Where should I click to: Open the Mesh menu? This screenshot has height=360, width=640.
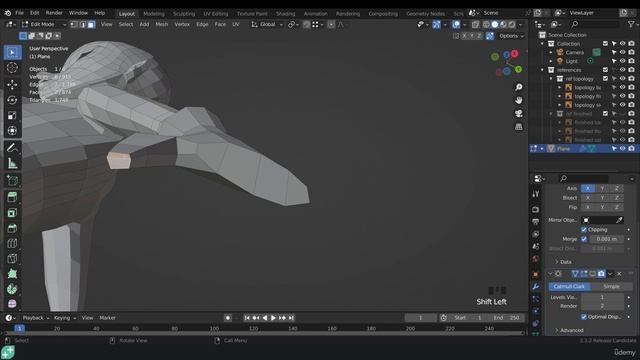coord(162,24)
